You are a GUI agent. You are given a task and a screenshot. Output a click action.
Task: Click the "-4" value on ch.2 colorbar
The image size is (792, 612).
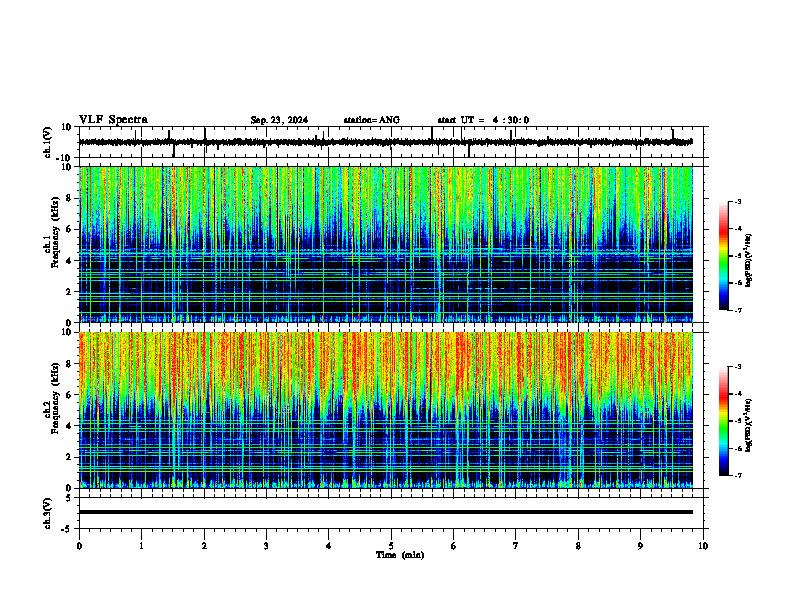[738, 394]
